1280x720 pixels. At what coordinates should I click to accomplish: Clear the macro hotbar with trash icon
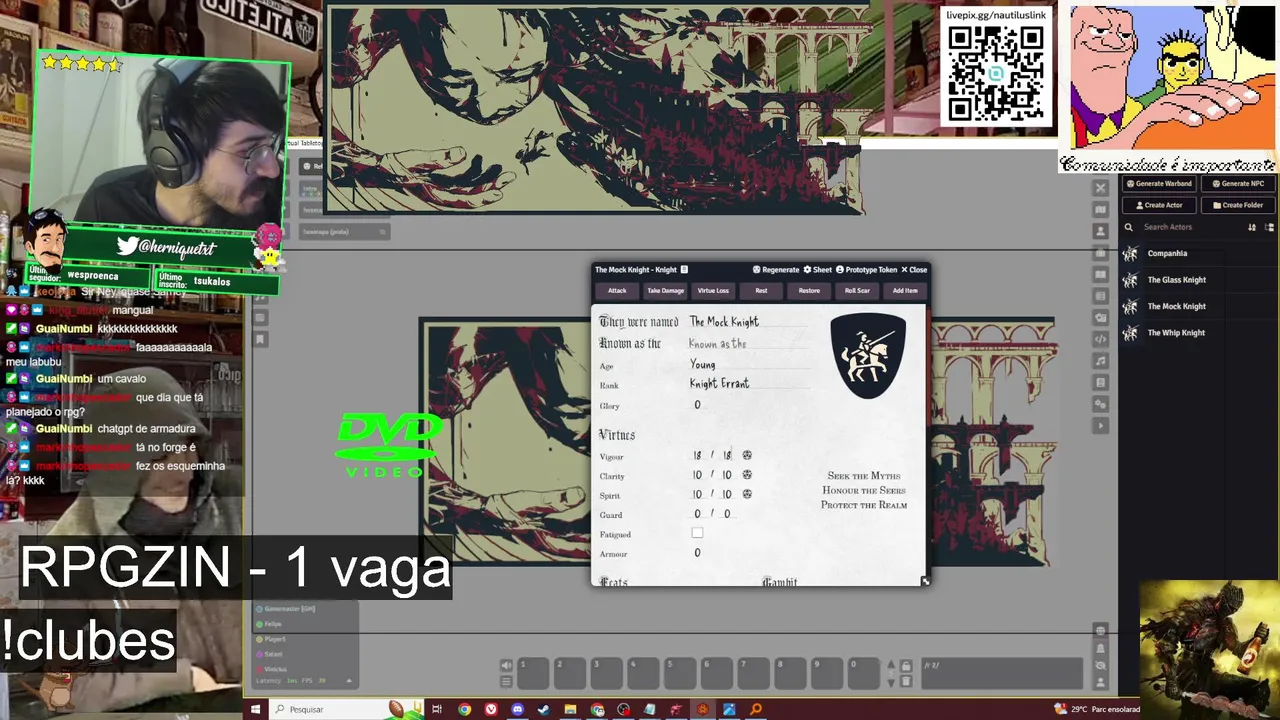click(x=906, y=681)
